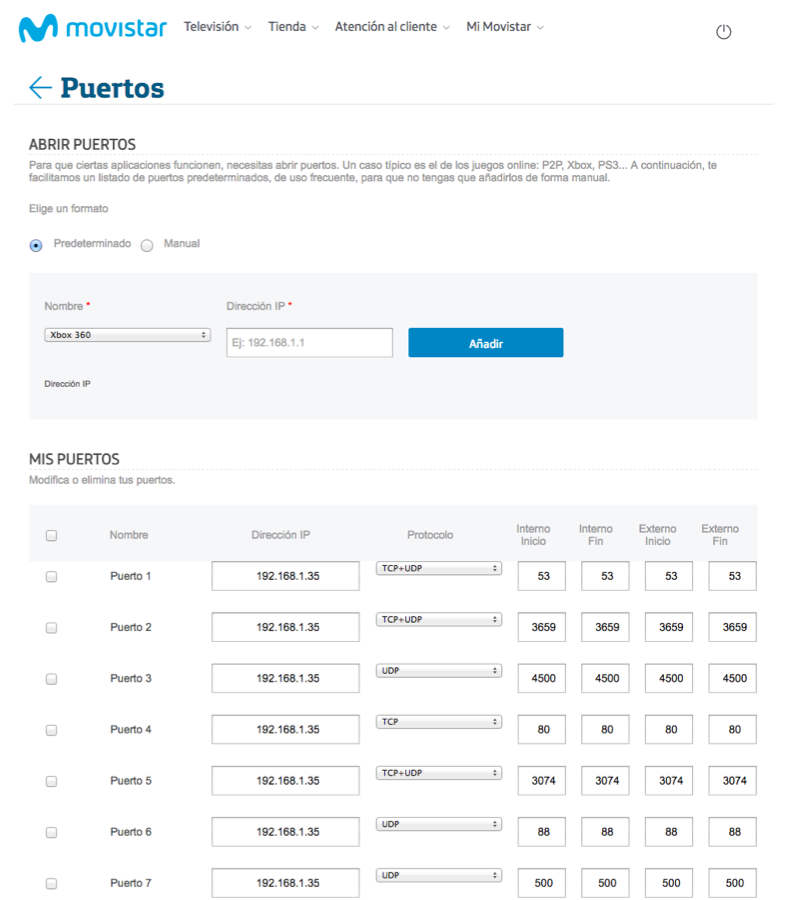The width and height of the screenshot is (795, 900).
Task: Tick the checkbox for Puerto 4
Action: 52,730
